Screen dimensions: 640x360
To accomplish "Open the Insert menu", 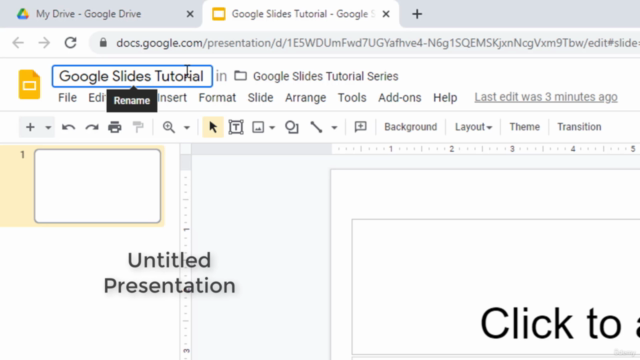I will (172, 98).
